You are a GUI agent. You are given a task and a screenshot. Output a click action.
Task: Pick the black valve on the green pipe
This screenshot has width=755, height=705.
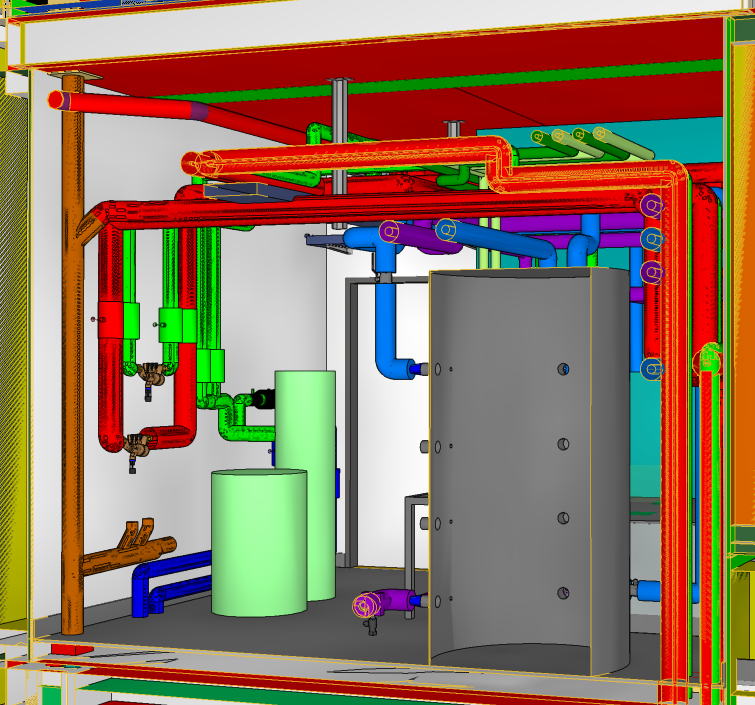point(262,399)
